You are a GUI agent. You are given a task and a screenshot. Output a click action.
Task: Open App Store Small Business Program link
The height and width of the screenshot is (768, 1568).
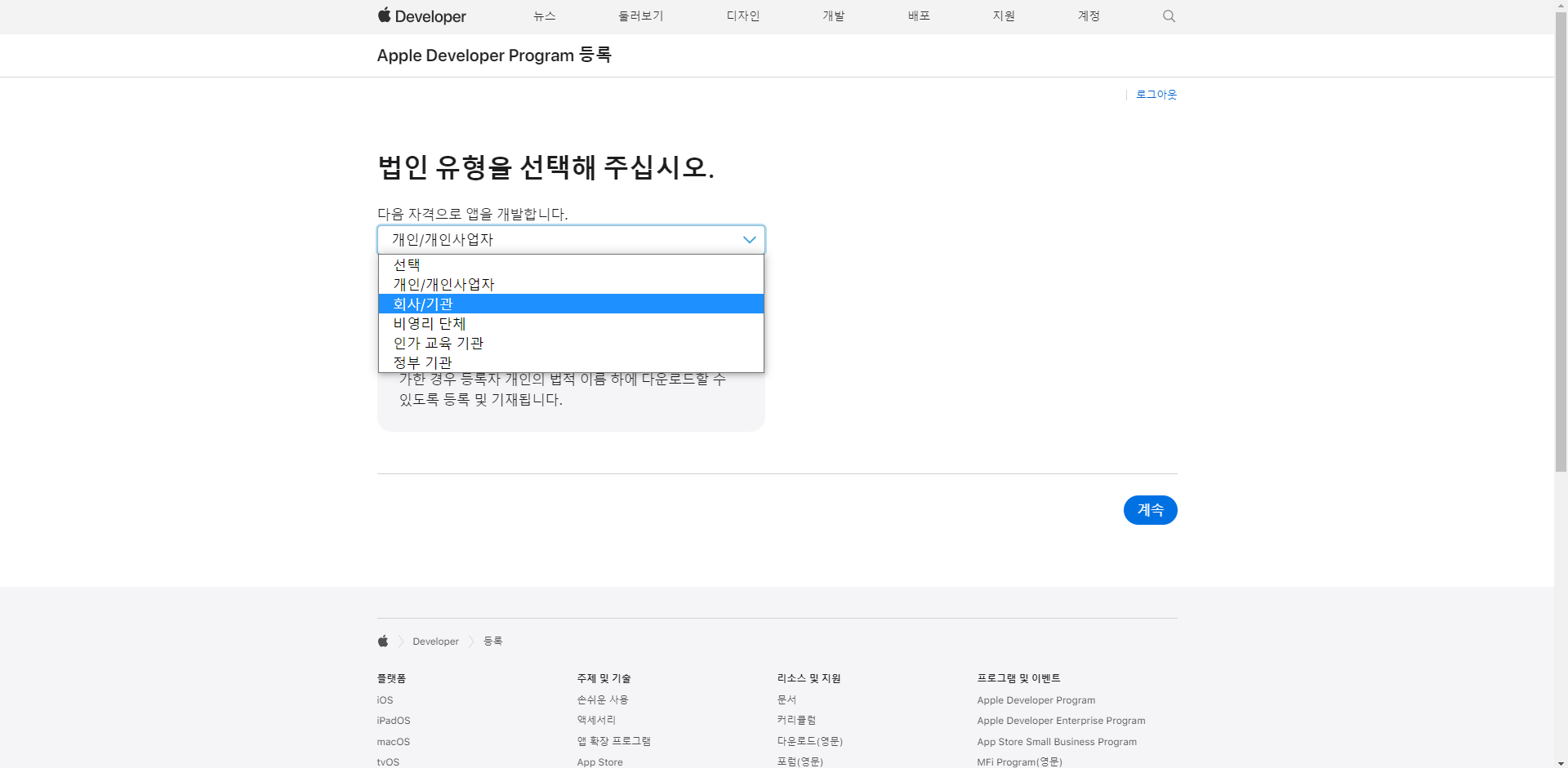click(x=1057, y=742)
